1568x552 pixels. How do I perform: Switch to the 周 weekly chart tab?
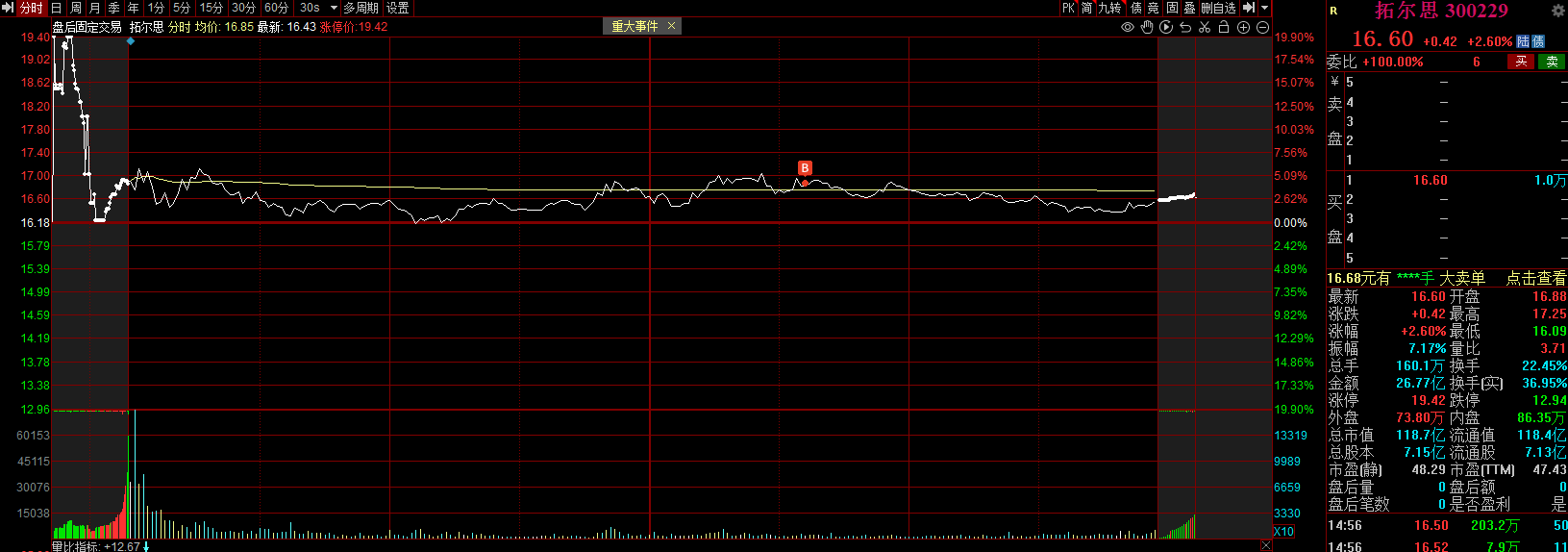coord(75,8)
